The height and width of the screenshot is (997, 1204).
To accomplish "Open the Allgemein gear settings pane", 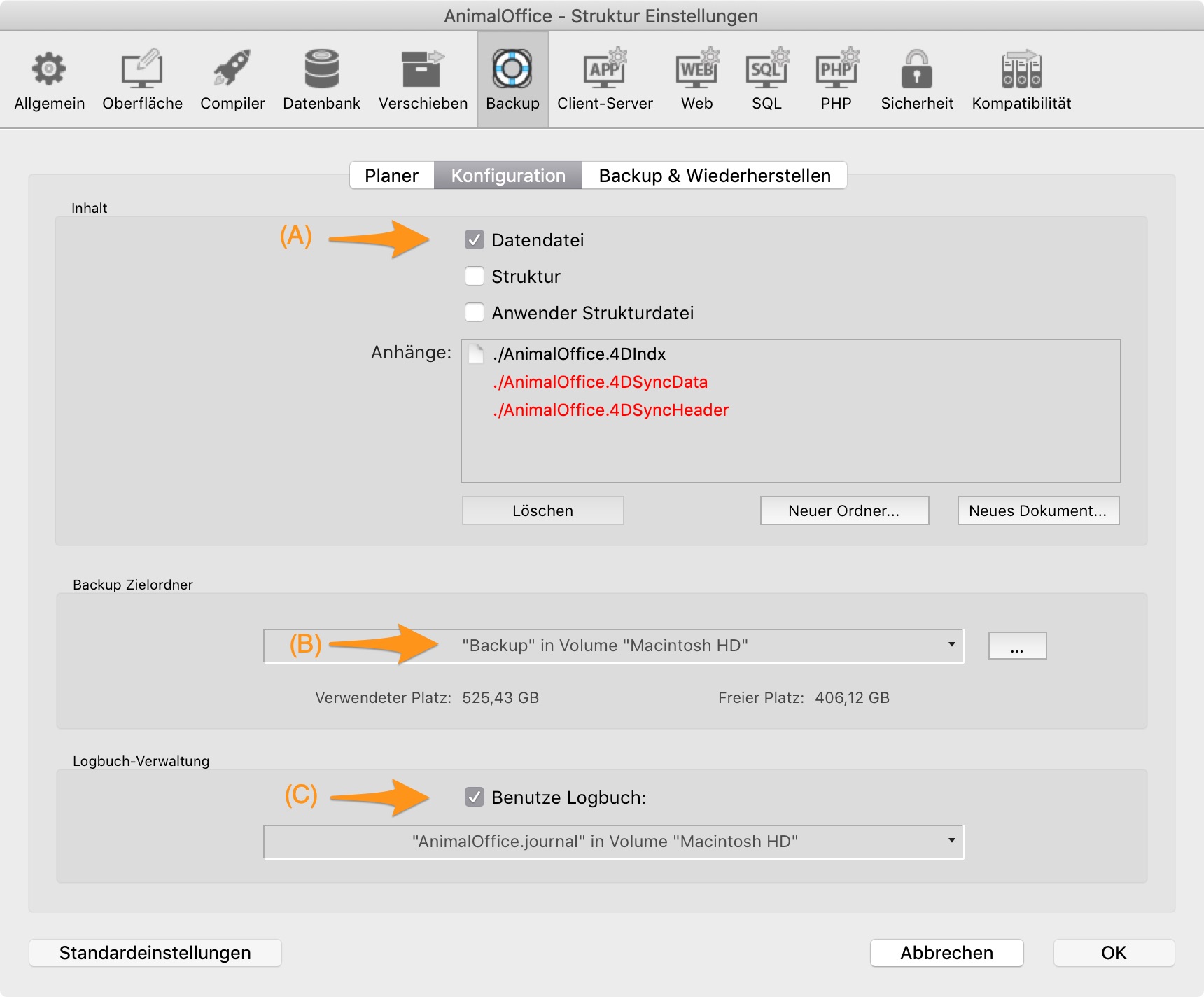I will pos(49,70).
